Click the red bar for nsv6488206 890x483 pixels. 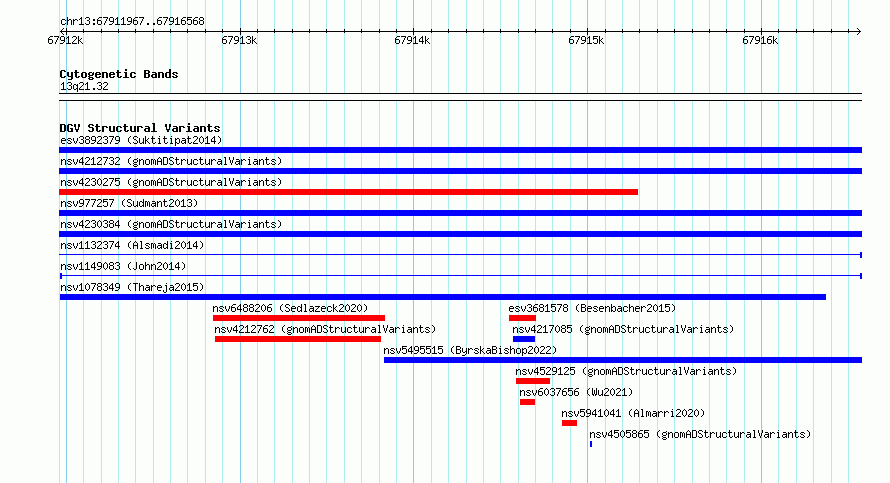299,318
